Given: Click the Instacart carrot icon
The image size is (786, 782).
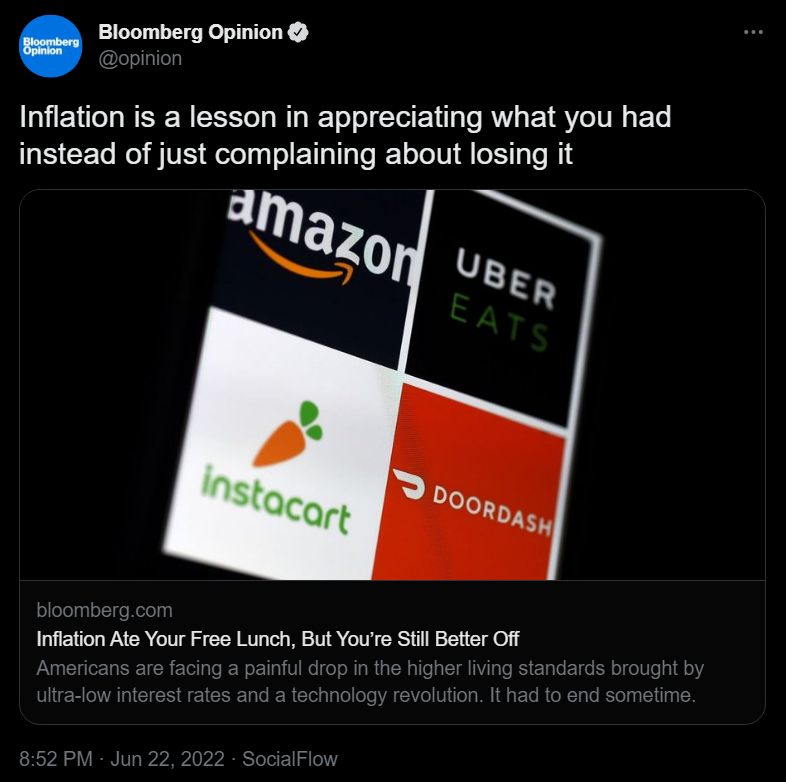Looking at the screenshot, I should 287,434.
